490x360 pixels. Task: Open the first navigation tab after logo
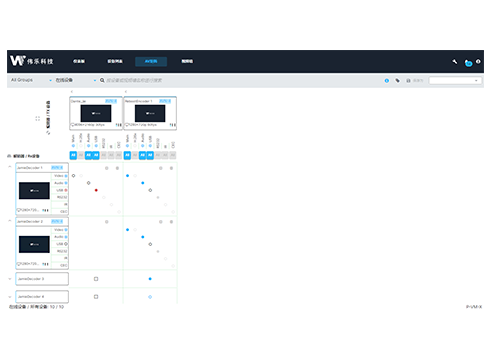[x=79, y=61]
